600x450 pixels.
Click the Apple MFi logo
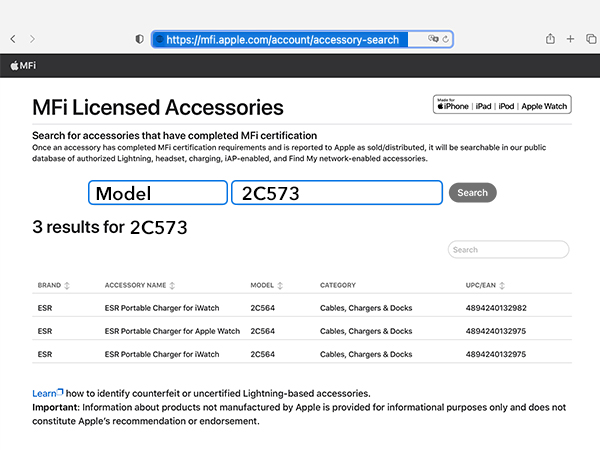tap(23, 65)
